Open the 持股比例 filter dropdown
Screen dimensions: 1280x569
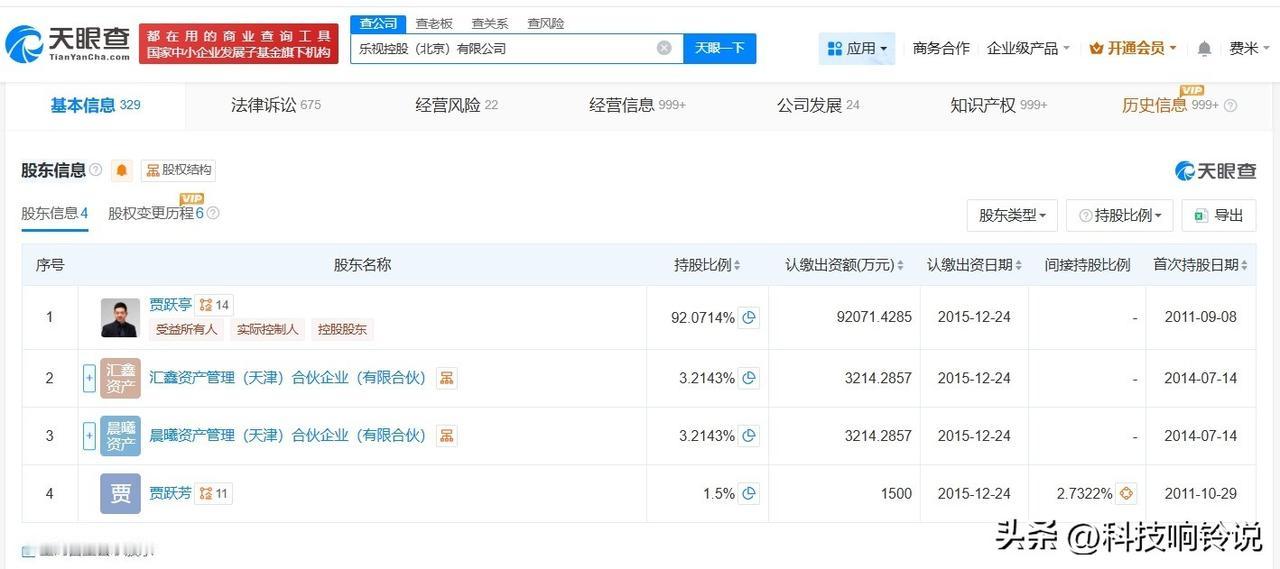point(1119,215)
